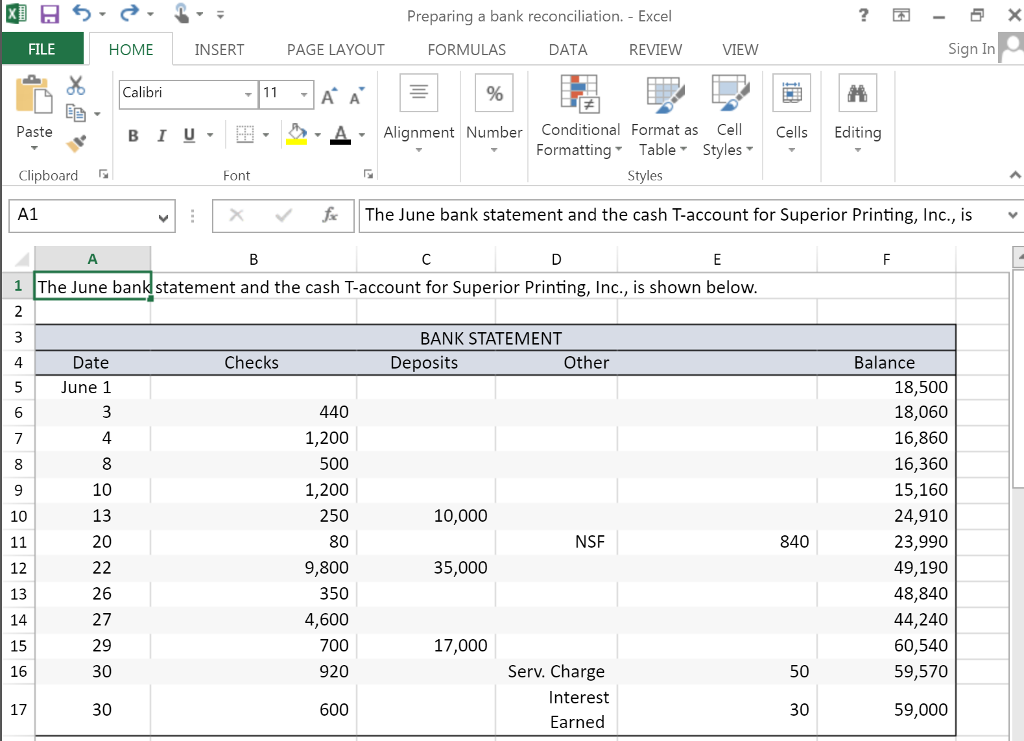This screenshot has width=1024, height=741.
Task: Switch to the FORMULAS tab
Action: pyautogui.click(x=466, y=49)
